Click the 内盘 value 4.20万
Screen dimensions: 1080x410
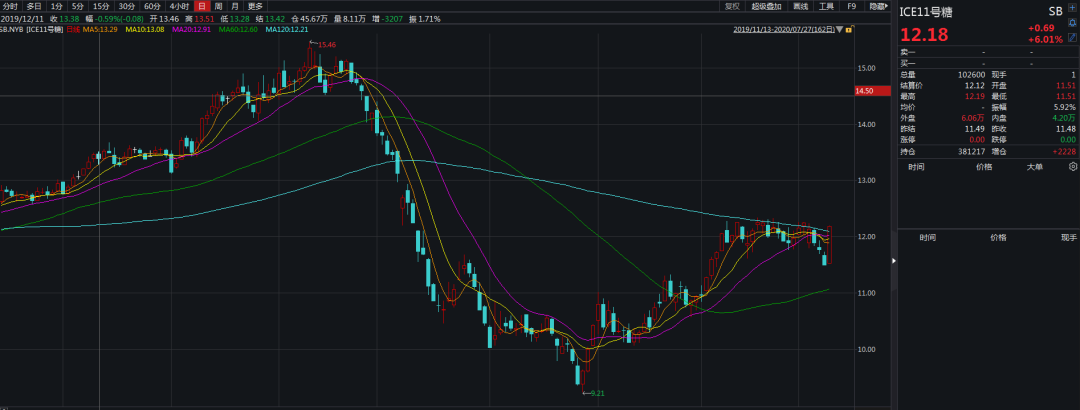pyautogui.click(x=1063, y=118)
